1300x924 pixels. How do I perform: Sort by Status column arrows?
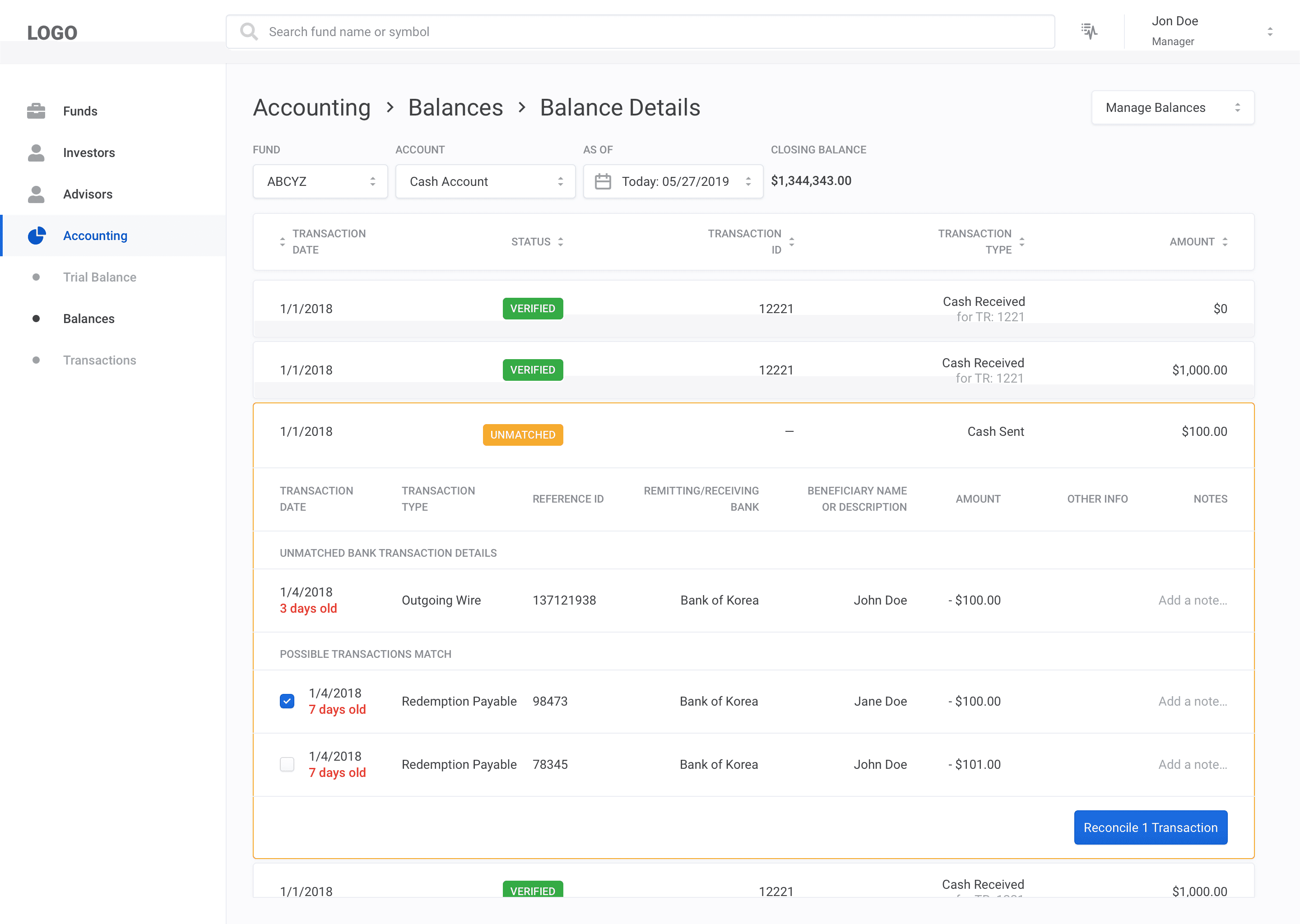561,242
